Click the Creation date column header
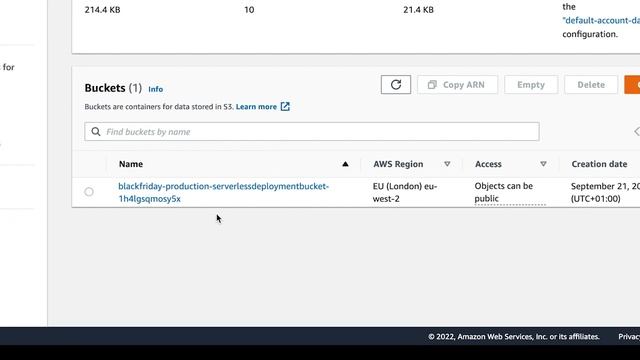This screenshot has width=640, height=360. point(599,164)
